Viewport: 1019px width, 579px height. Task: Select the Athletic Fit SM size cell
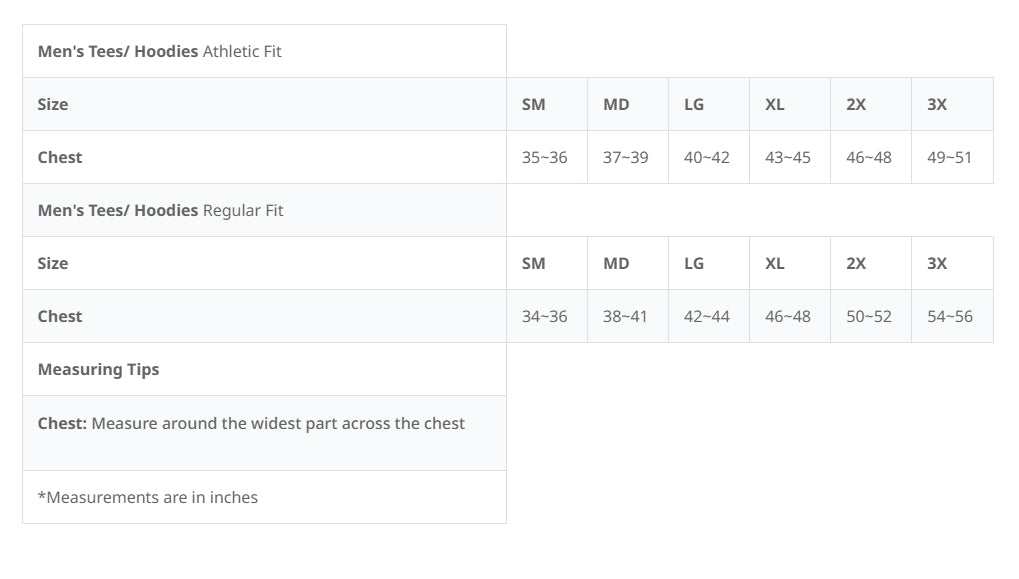click(534, 104)
